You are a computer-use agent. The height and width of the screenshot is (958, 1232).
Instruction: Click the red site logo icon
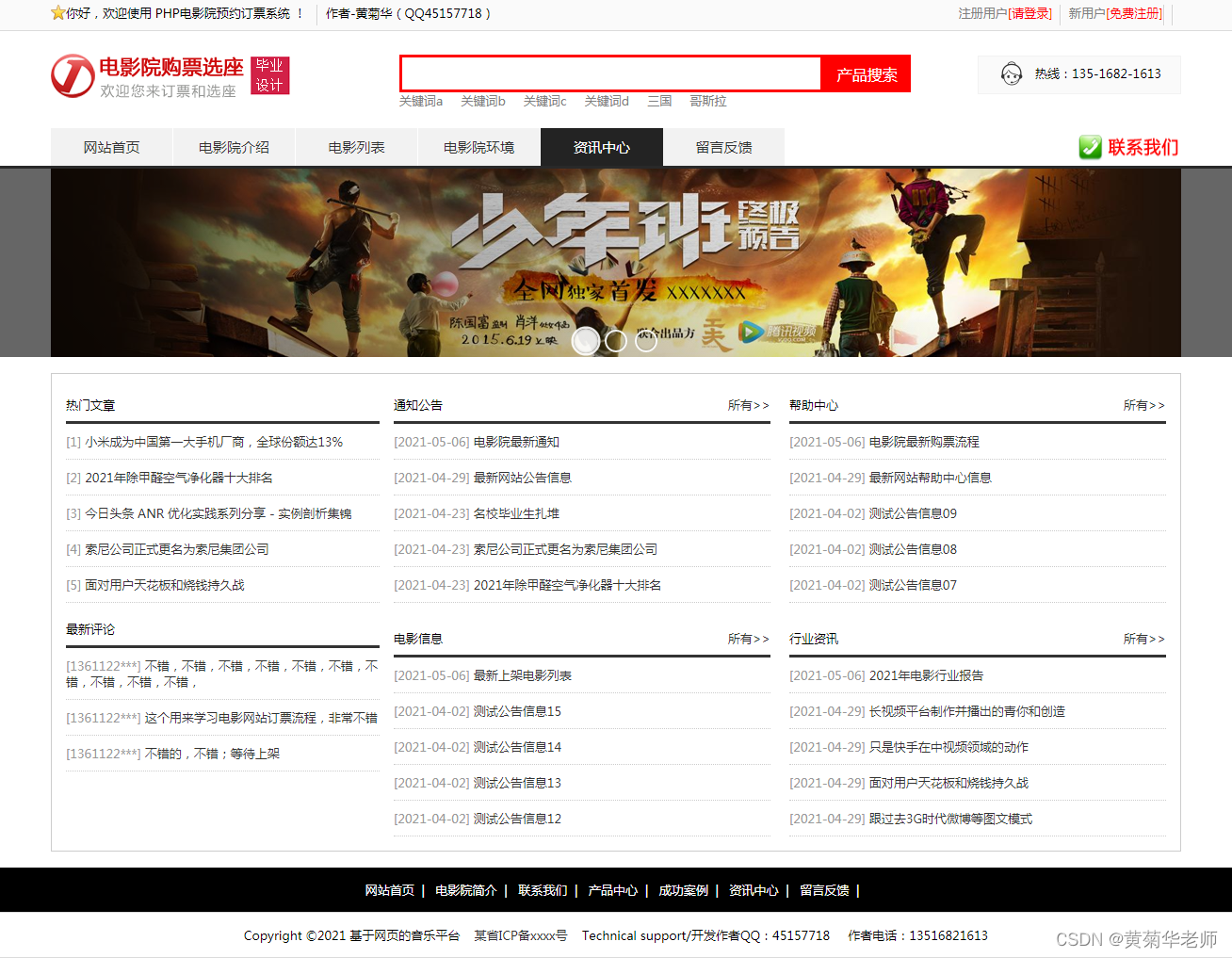pyautogui.click(x=73, y=75)
